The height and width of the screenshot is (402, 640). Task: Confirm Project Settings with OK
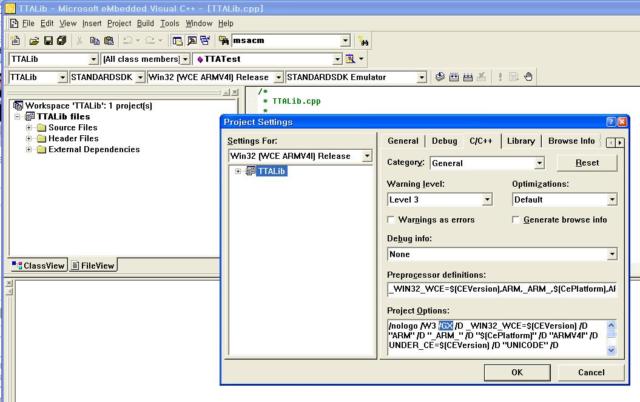pyautogui.click(x=517, y=372)
